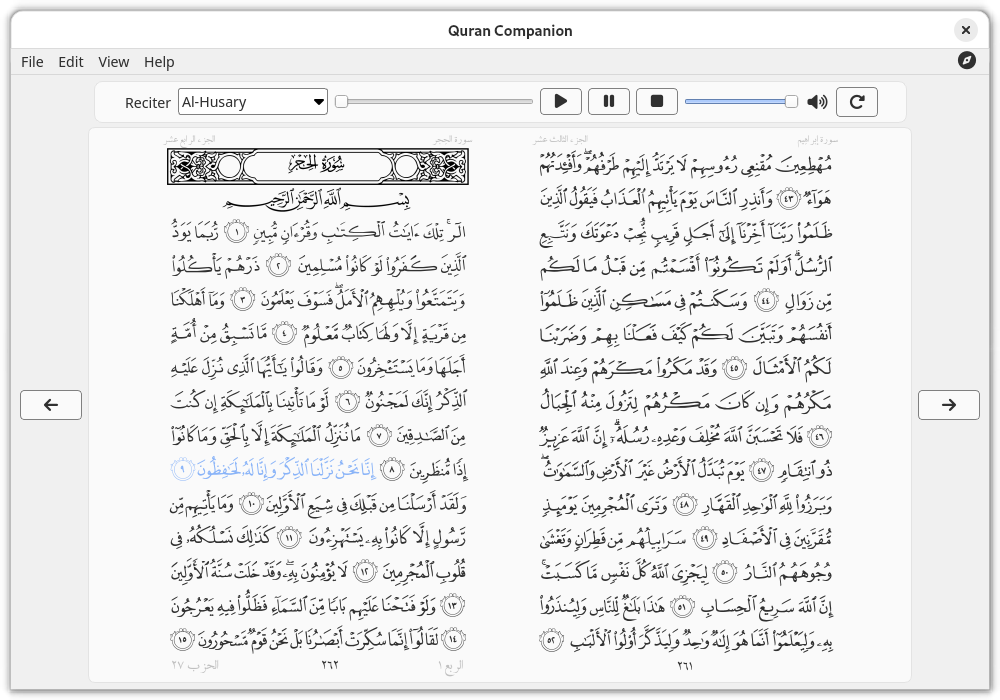Open the File menu
This screenshot has width=1000, height=700.
tap(32, 62)
